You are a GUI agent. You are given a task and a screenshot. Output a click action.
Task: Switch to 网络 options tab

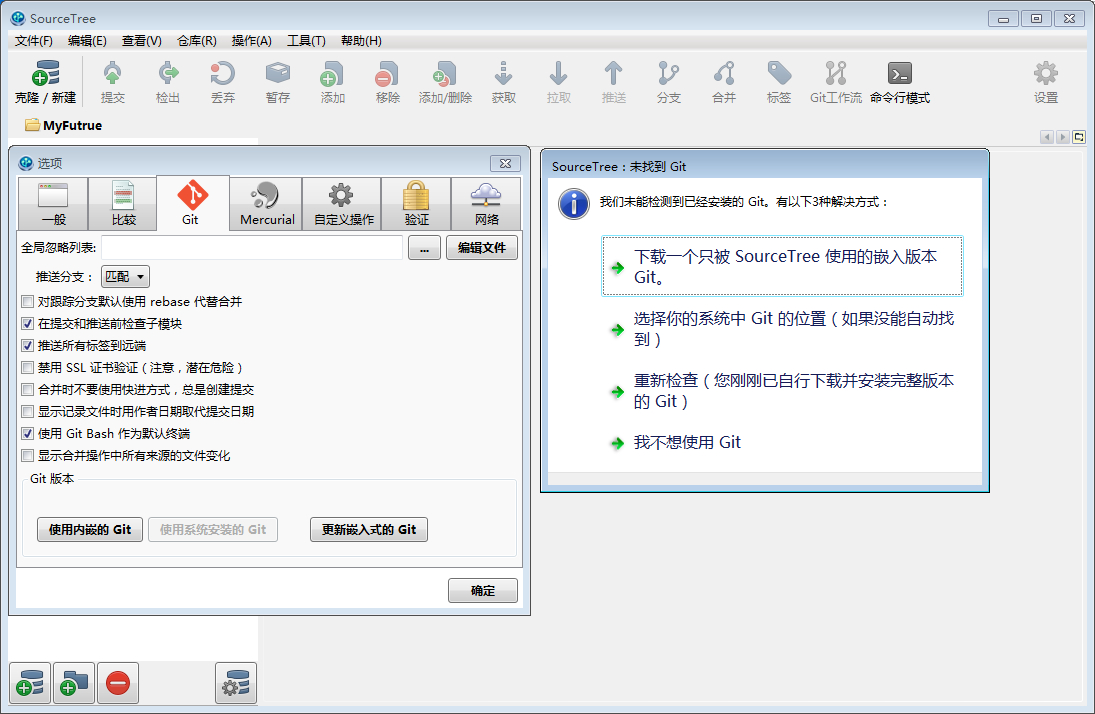coord(486,203)
